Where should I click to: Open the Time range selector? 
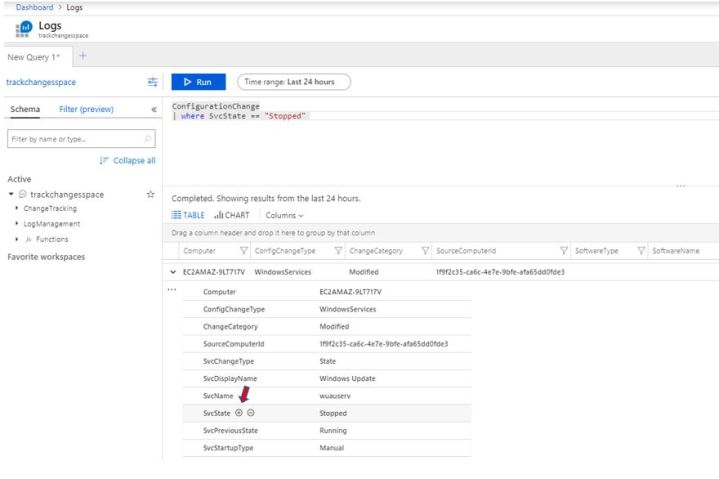point(294,81)
